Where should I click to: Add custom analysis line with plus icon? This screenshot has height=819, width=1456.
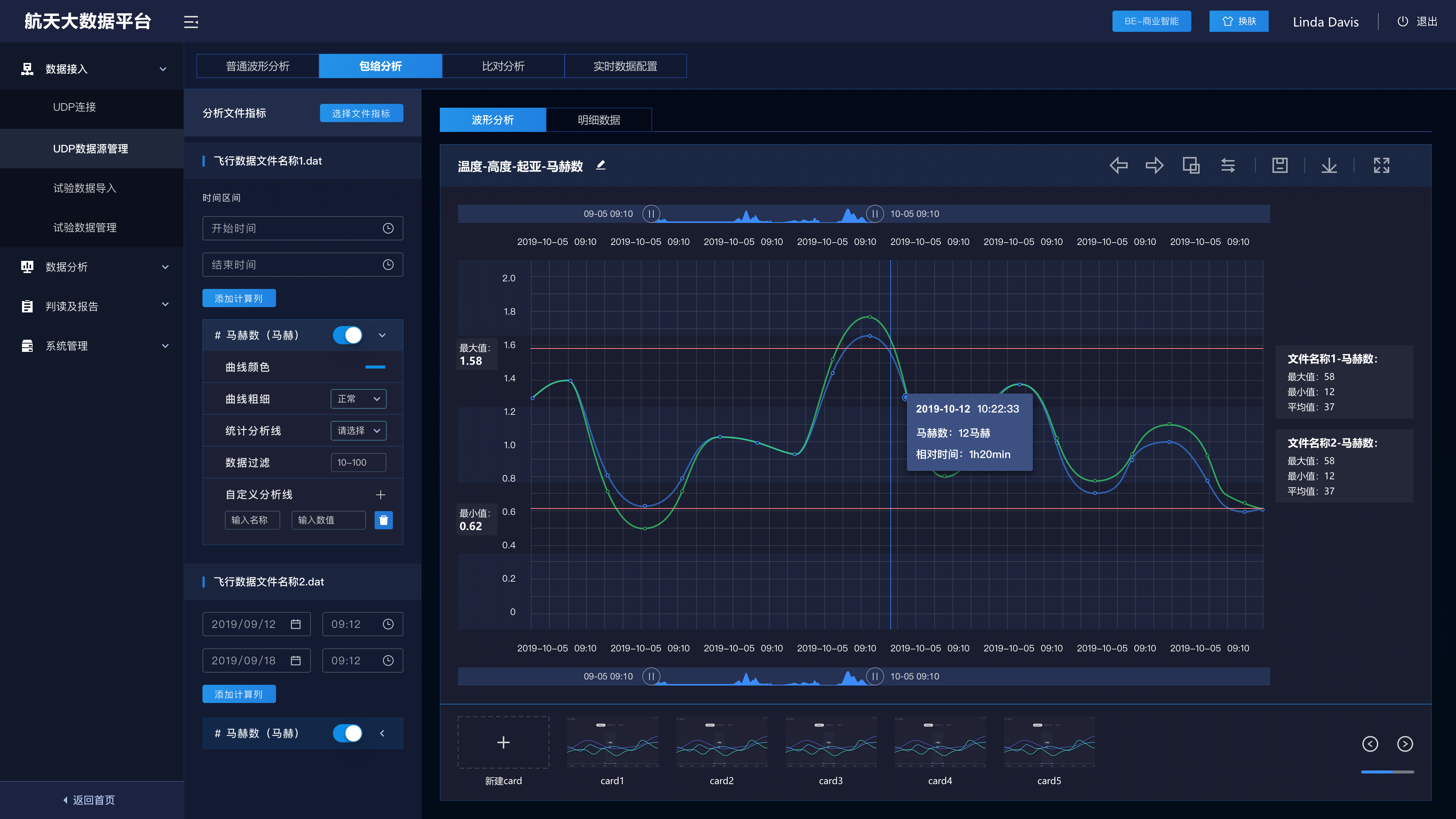click(x=380, y=494)
